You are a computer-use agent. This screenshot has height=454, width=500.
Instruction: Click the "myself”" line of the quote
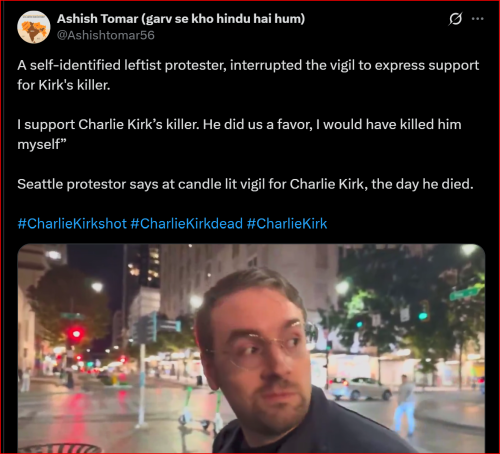click(x=42, y=144)
